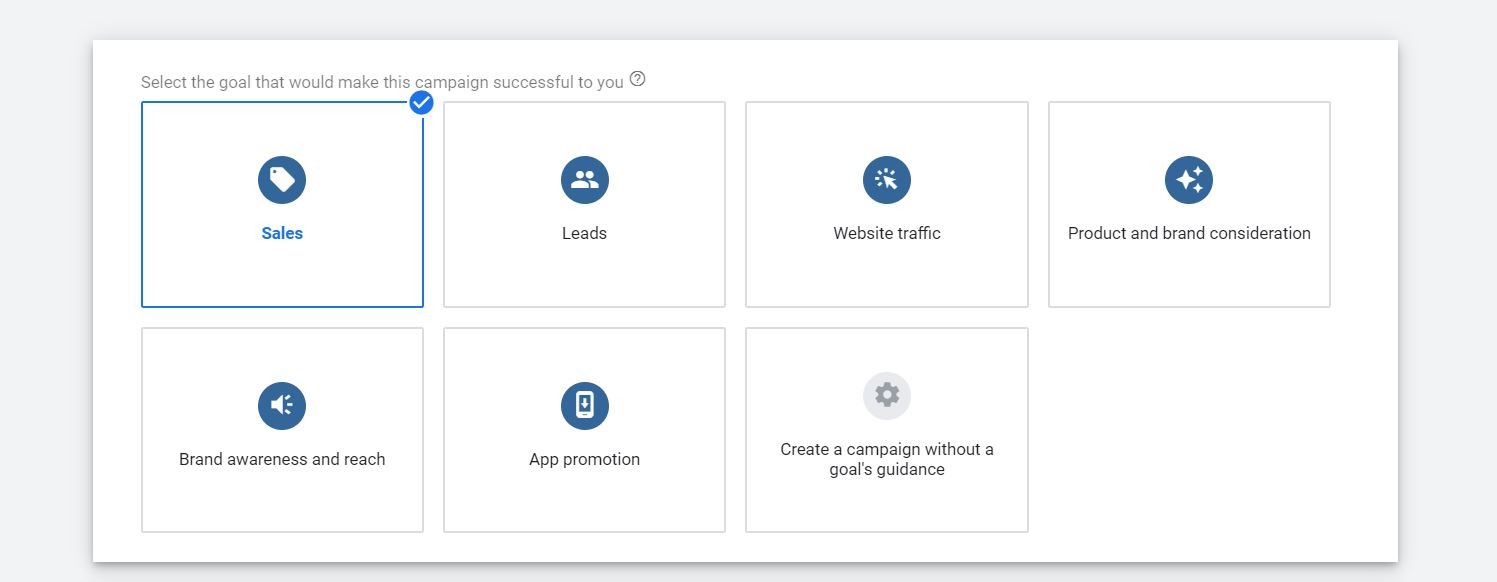Select Product and brand consideration label
Viewport: 1497px width, 582px height.
click(x=1189, y=233)
